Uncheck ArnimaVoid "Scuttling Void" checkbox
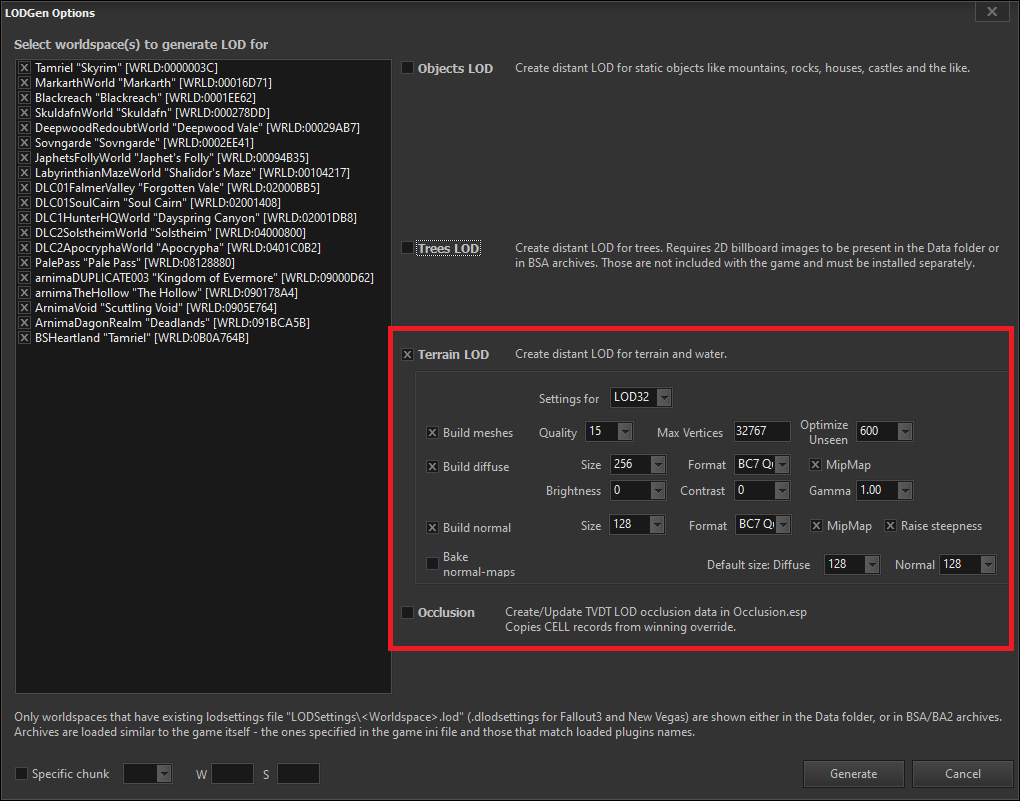The image size is (1020, 801). tap(24, 307)
